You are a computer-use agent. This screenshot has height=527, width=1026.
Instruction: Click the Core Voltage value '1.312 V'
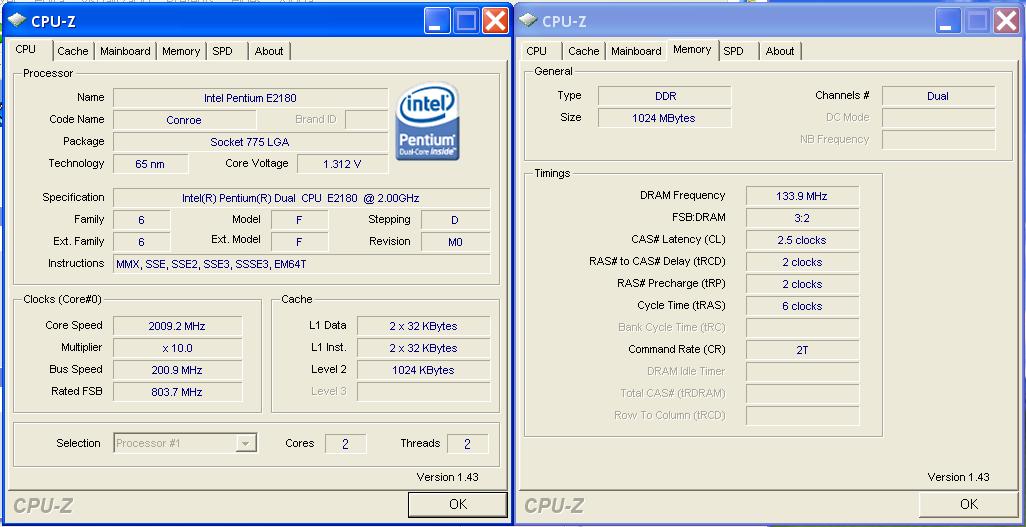[342, 164]
